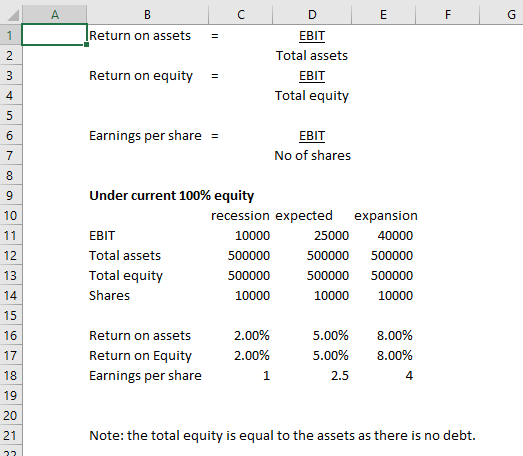Screen dimensions: 523x456
Task: Click the select-all corner triangle
Action: (13, 15)
